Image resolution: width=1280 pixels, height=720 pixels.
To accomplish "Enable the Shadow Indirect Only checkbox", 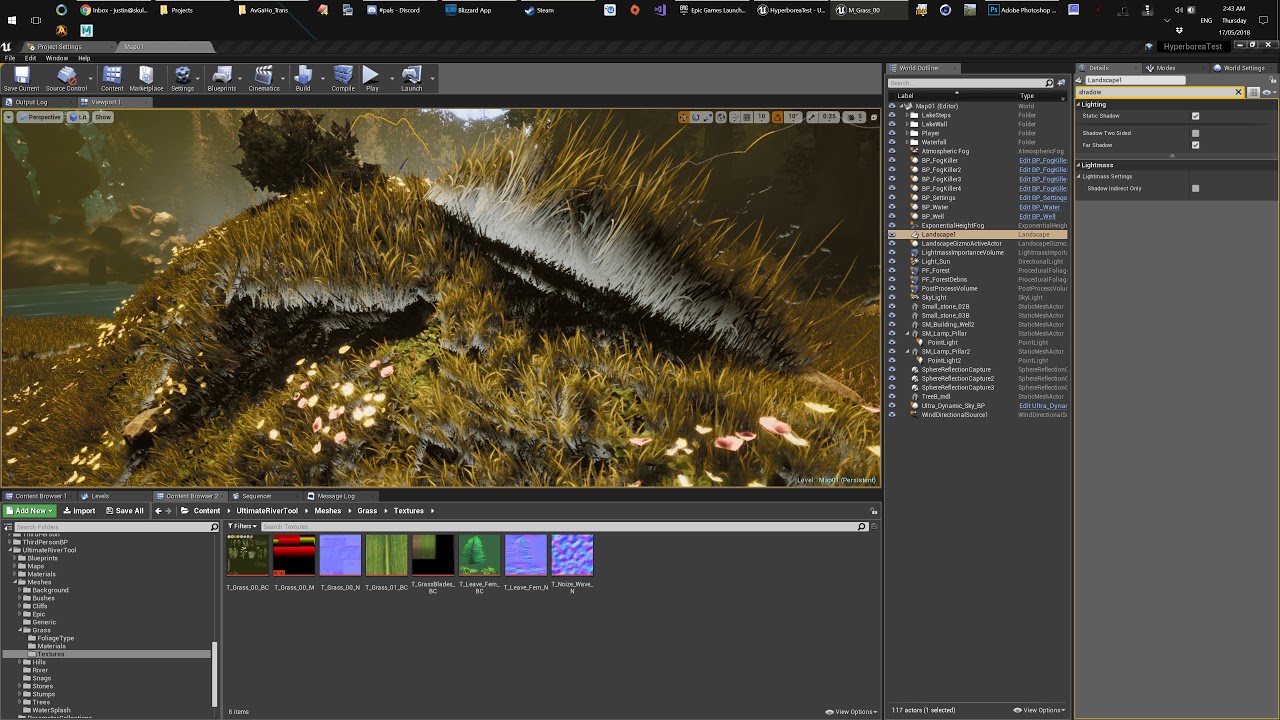I will click(x=1195, y=188).
